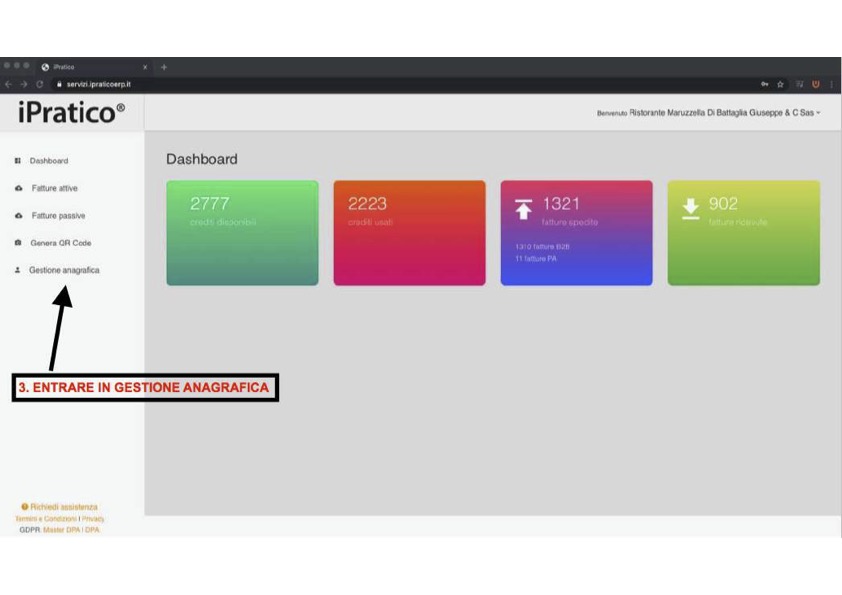Image resolution: width=842 pixels, height=595 pixels.
Task: Open the Master DPA link
Action: click(61, 530)
